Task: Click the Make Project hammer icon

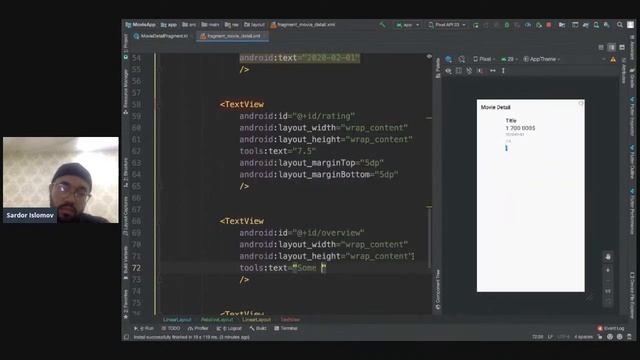Action: 382,25
